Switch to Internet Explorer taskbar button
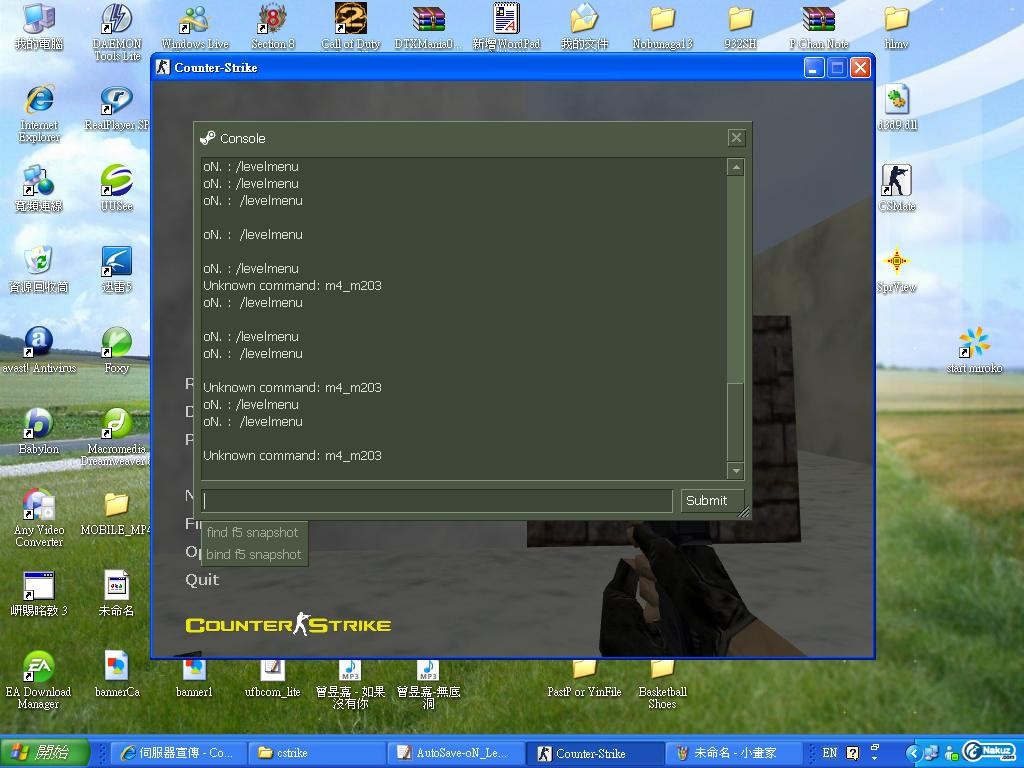The image size is (1024, 768). tap(178, 753)
